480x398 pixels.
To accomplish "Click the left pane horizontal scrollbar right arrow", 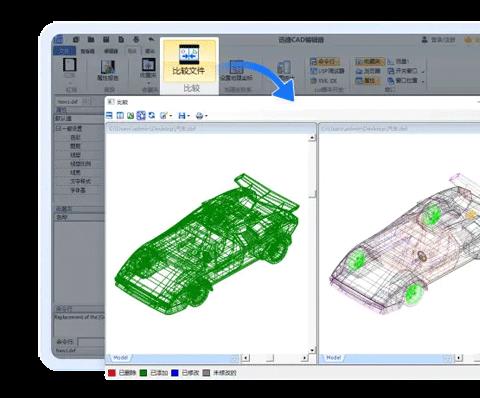I will (304, 358).
